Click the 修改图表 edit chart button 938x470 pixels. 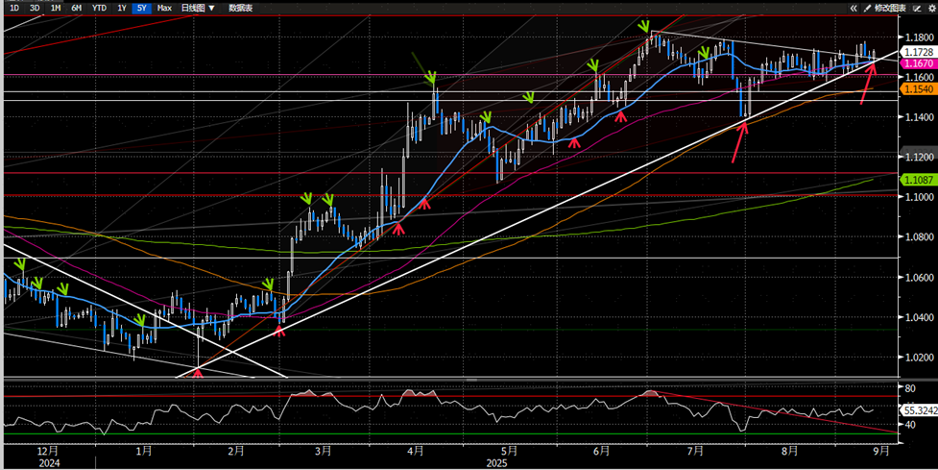885,8
